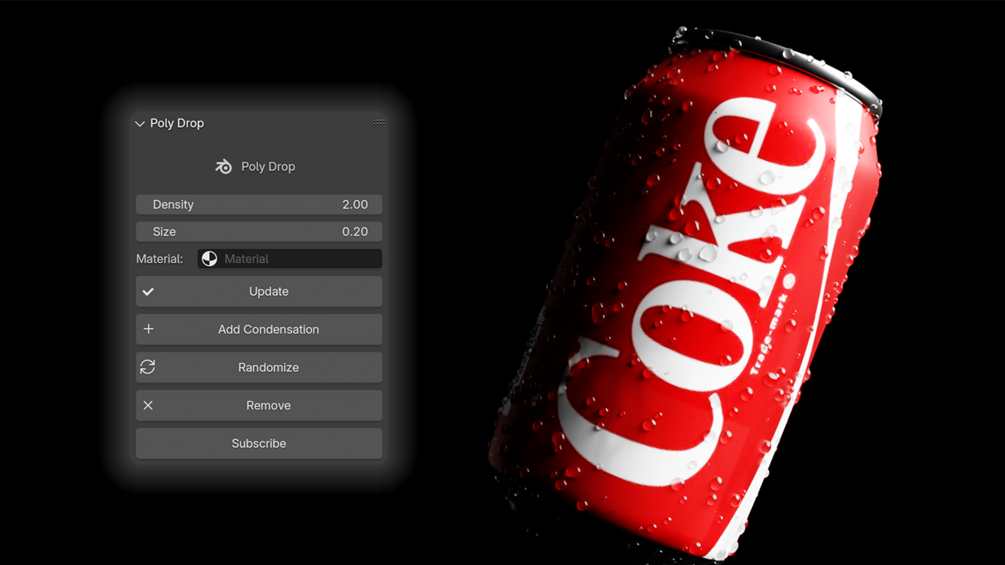Click the Size value slider
Image resolution: width=1005 pixels, height=565 pixels.
(259, 231)
